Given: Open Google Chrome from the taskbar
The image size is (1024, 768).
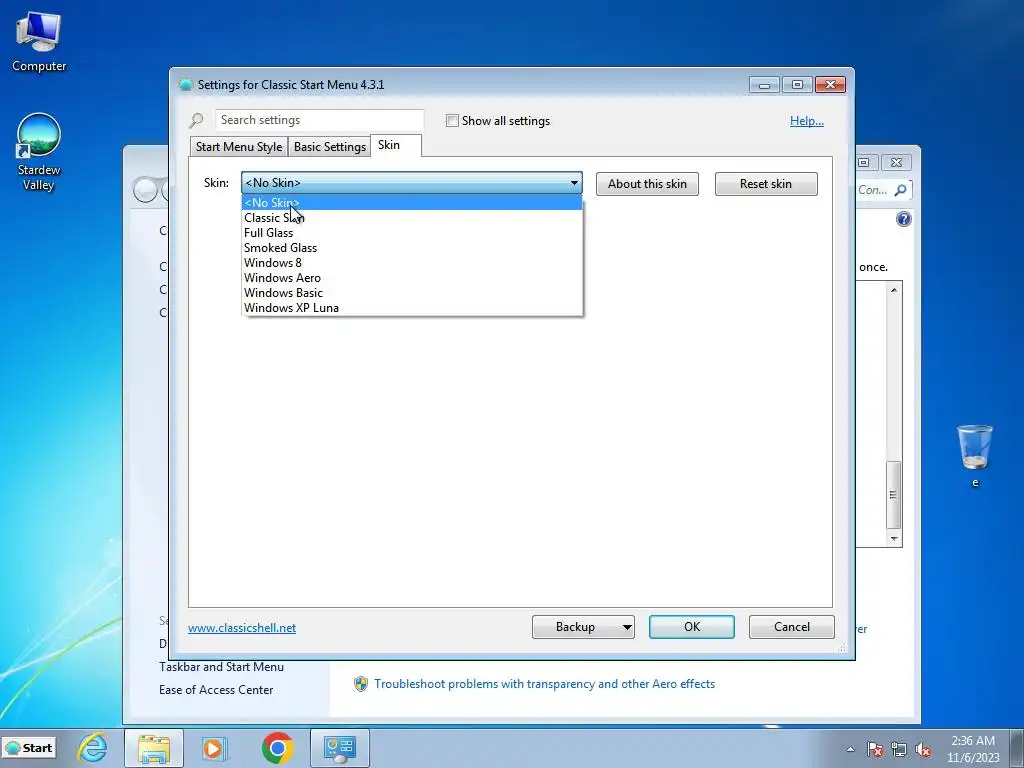Looking at the screenshot, I should (x=278, y=748).
